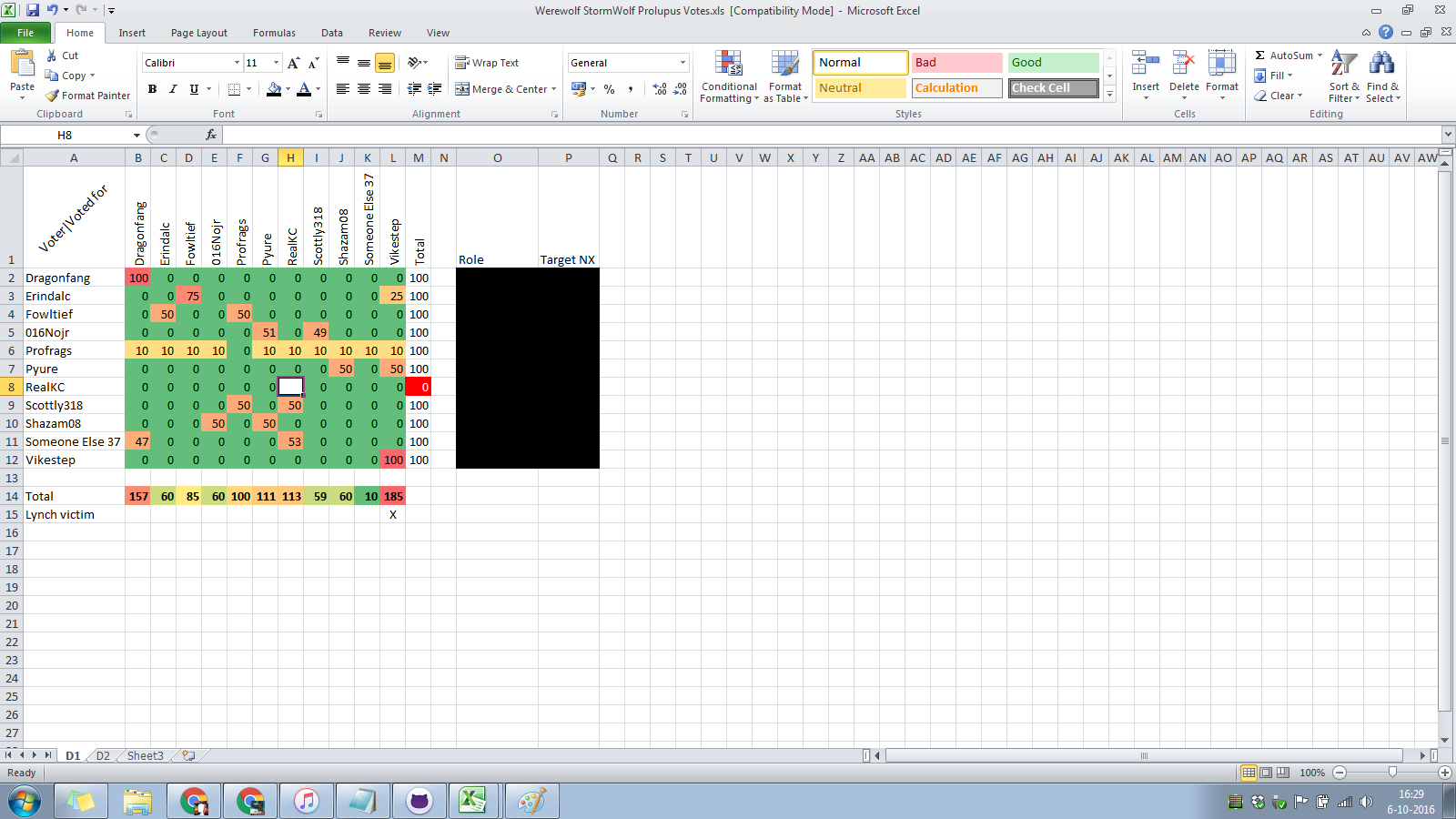Decrease the cell indent
Screen dimensions: 1456x819
click(414, 89)
